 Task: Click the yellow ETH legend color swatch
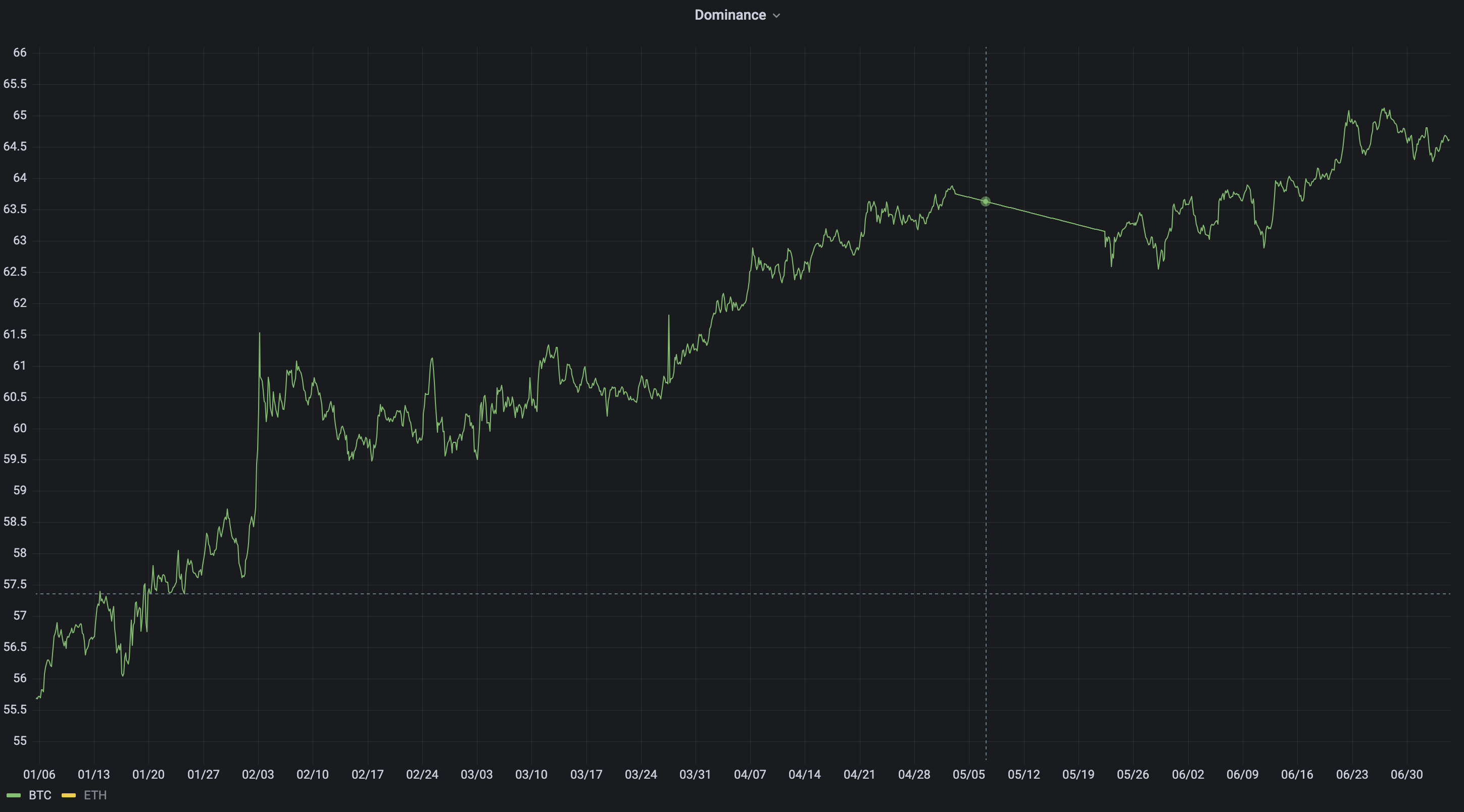[69, 795]
